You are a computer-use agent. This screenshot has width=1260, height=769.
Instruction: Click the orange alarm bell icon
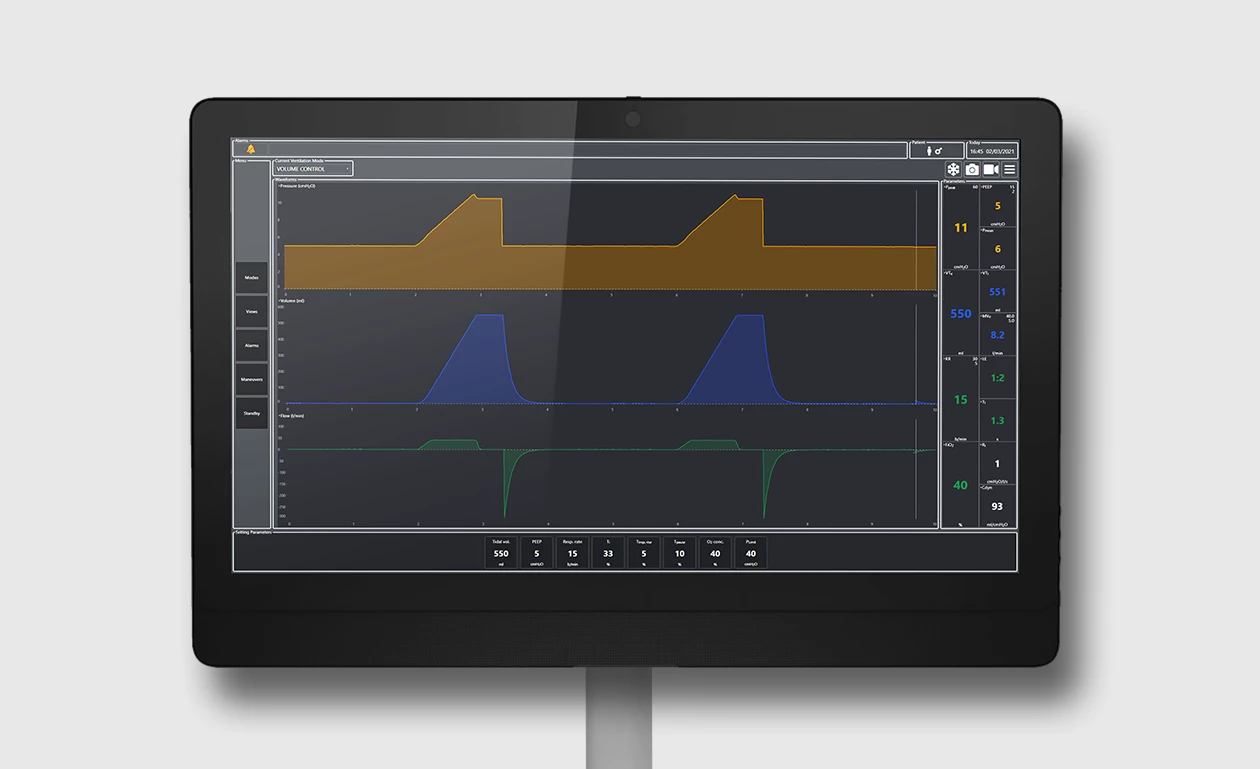click(x=251, y=150)
